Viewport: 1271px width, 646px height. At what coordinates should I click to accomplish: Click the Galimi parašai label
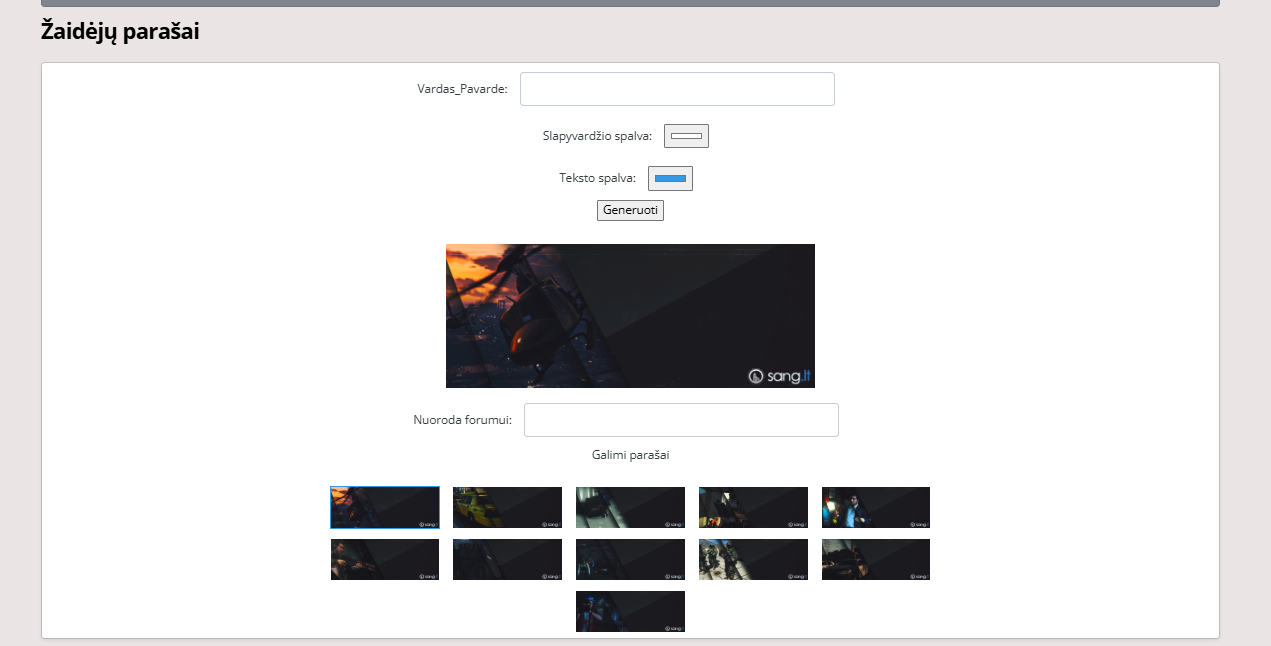630,455
